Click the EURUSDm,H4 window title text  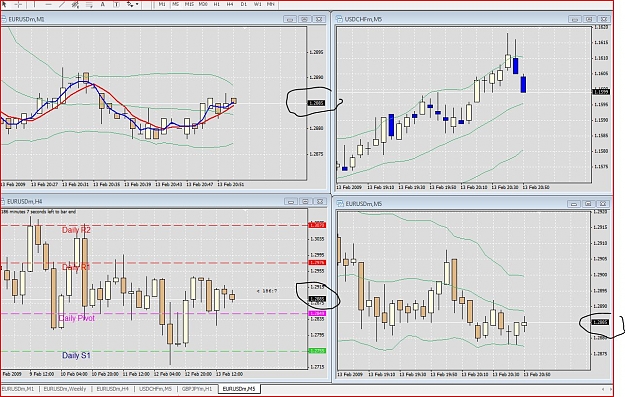(25, 202)
